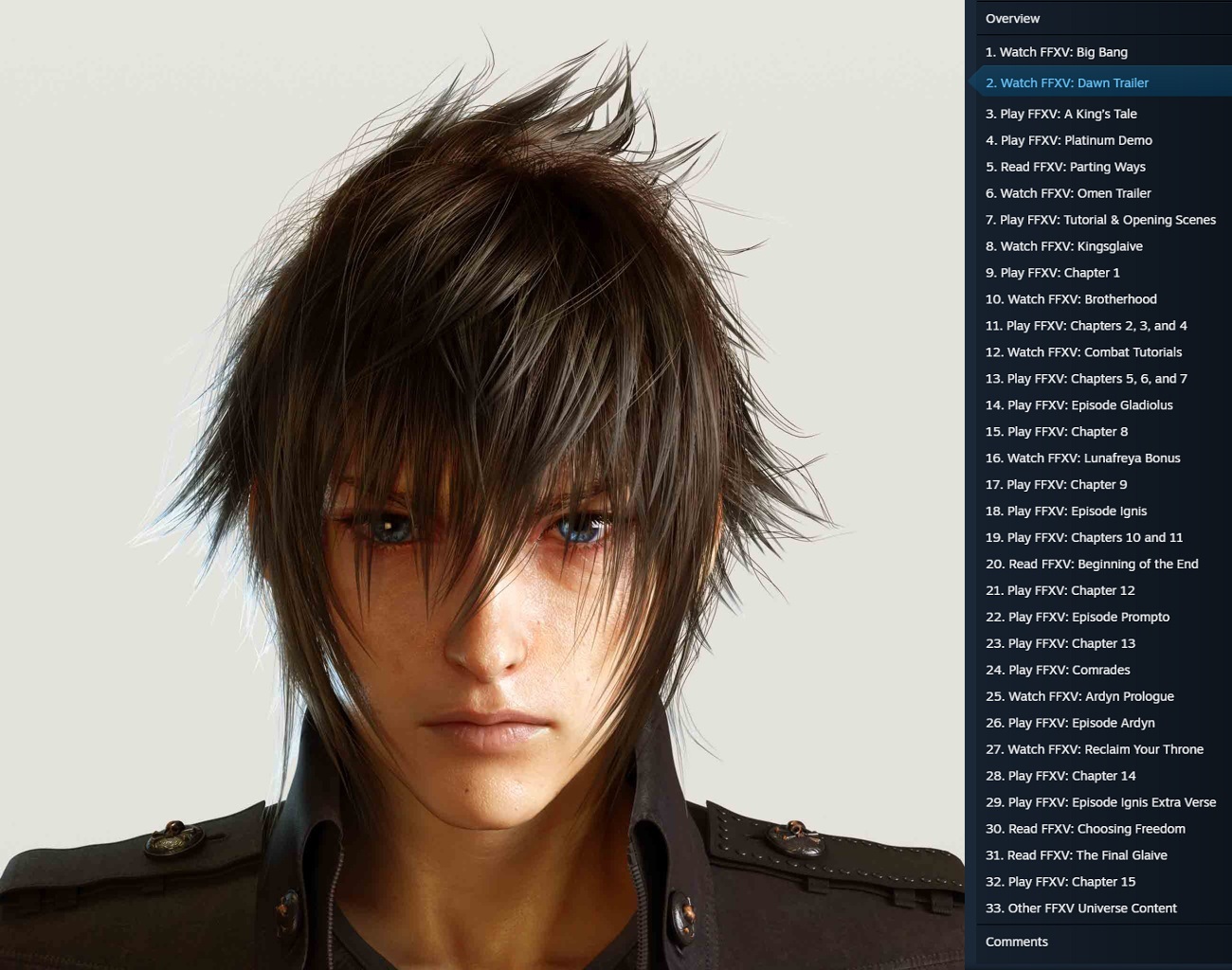Jump to 28. Play FFXV: Chapter 14
Viewport: 1232px width, 970px height.
(1060, 777)
